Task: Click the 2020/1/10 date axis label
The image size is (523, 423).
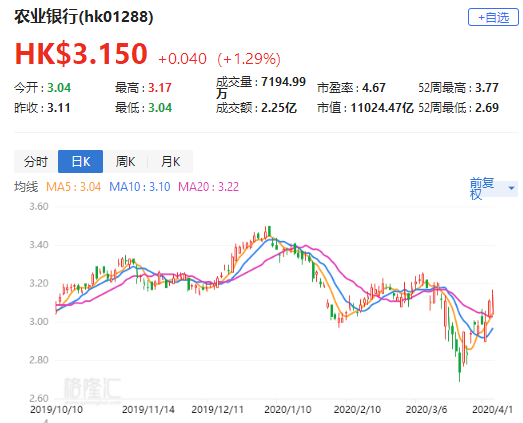Action: pyautogui.click(x=288, y=410)
